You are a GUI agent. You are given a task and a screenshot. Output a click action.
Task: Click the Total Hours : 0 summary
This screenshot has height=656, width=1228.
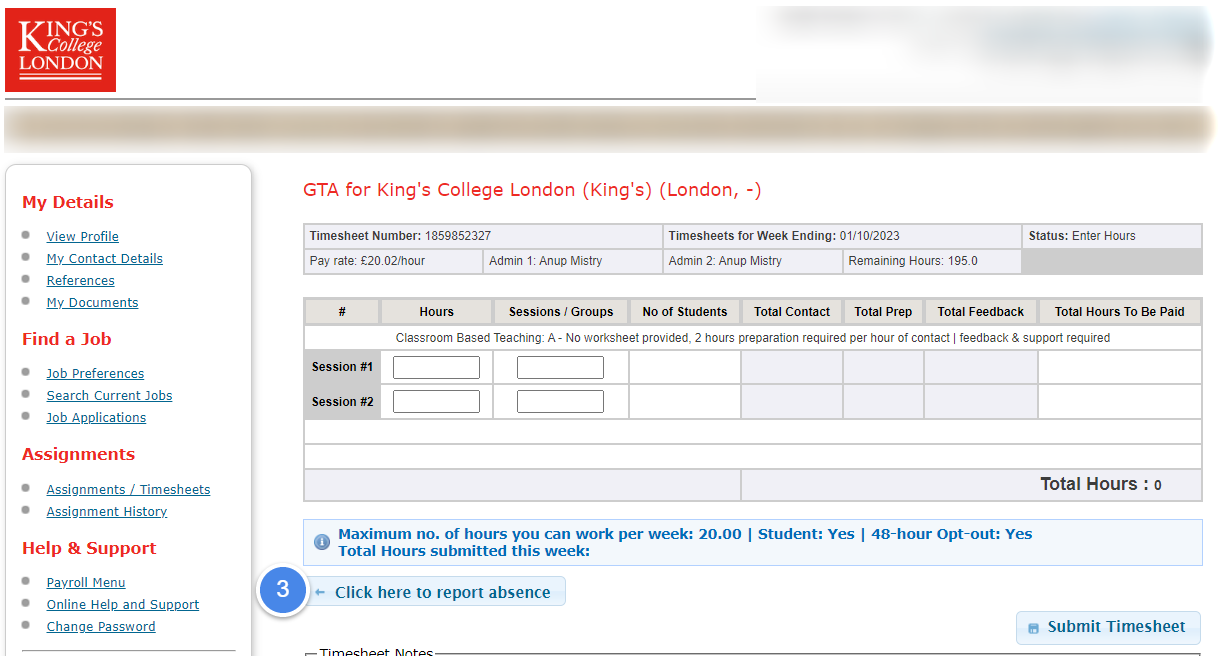click(x=1100, y=484)
